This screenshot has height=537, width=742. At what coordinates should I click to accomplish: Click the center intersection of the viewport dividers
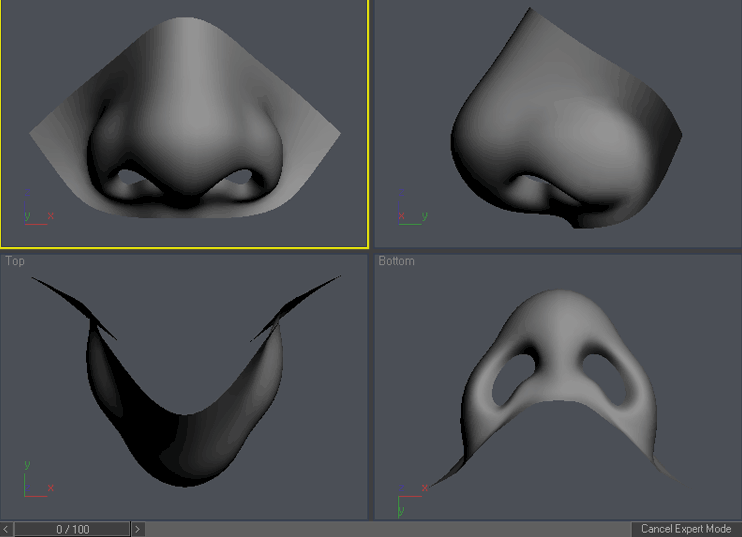coord(371,250)
